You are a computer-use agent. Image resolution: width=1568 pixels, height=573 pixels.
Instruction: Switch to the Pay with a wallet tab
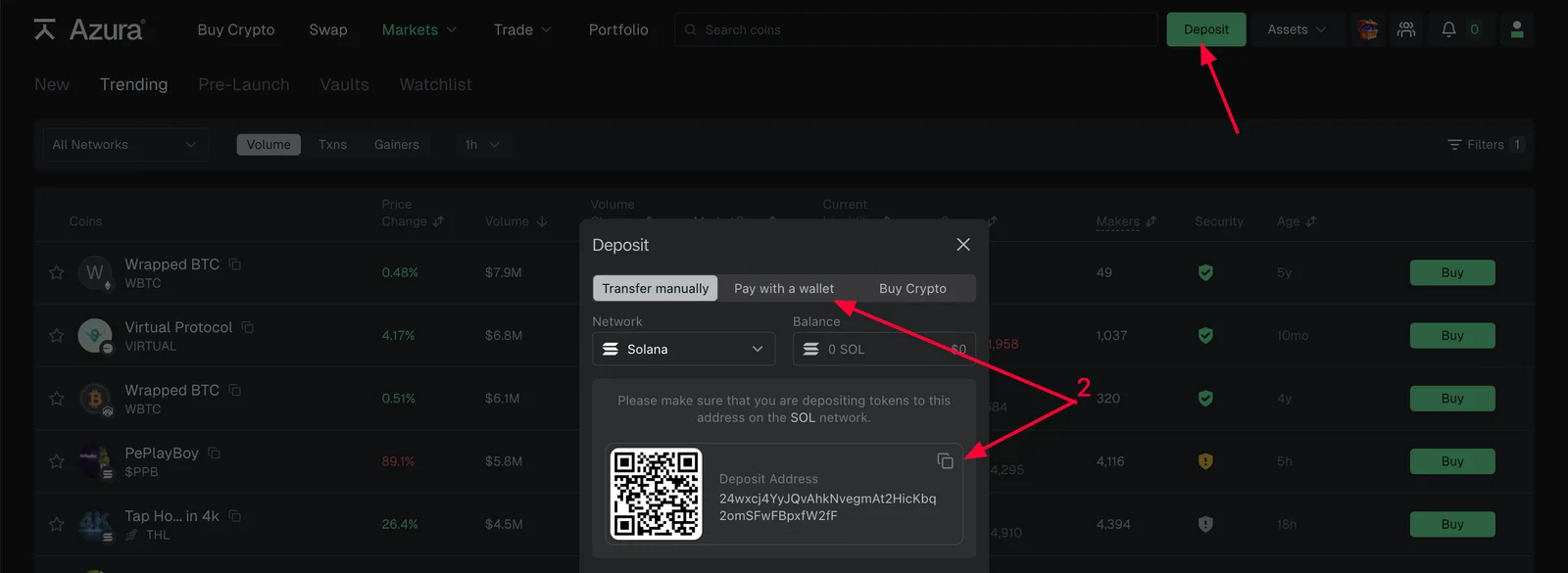784,288
